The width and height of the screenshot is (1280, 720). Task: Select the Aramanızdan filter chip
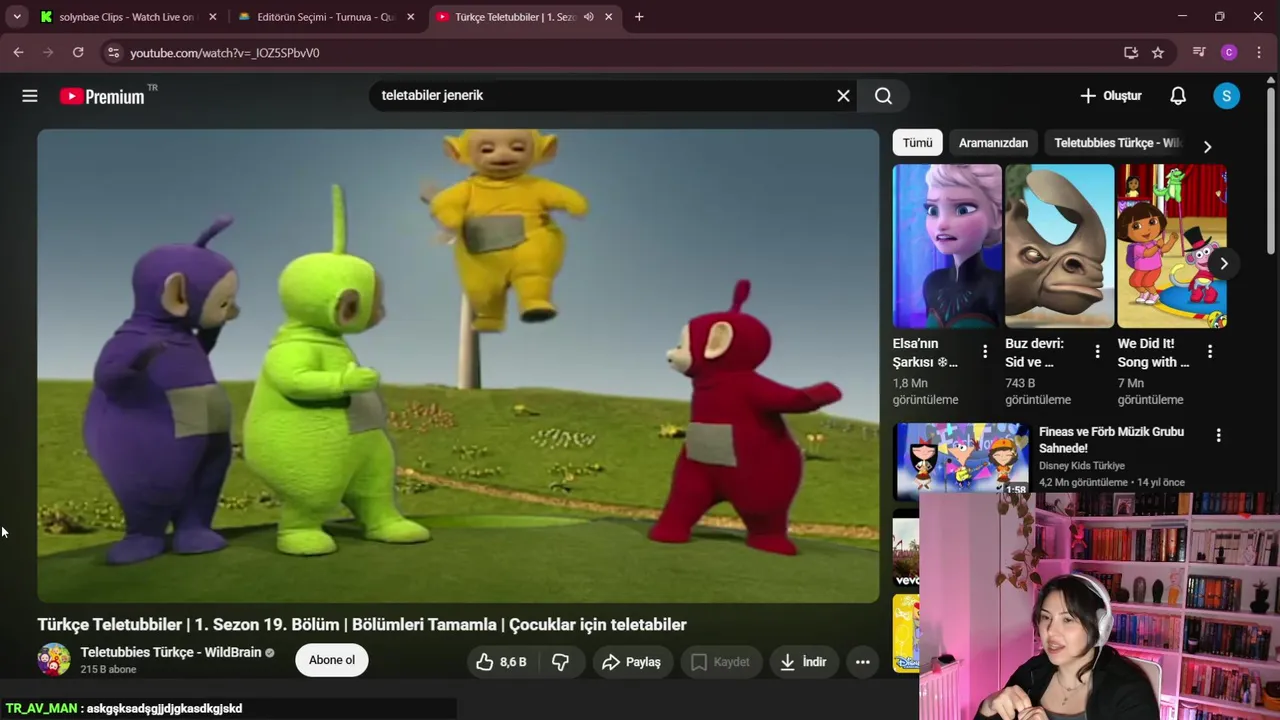(993, 143)
